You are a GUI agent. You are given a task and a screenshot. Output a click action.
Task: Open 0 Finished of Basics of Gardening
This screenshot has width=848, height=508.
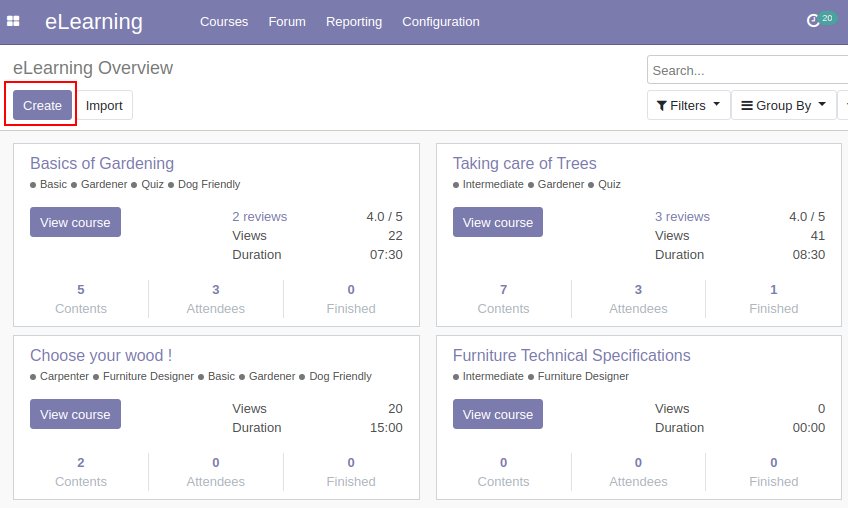pos(351,299)
